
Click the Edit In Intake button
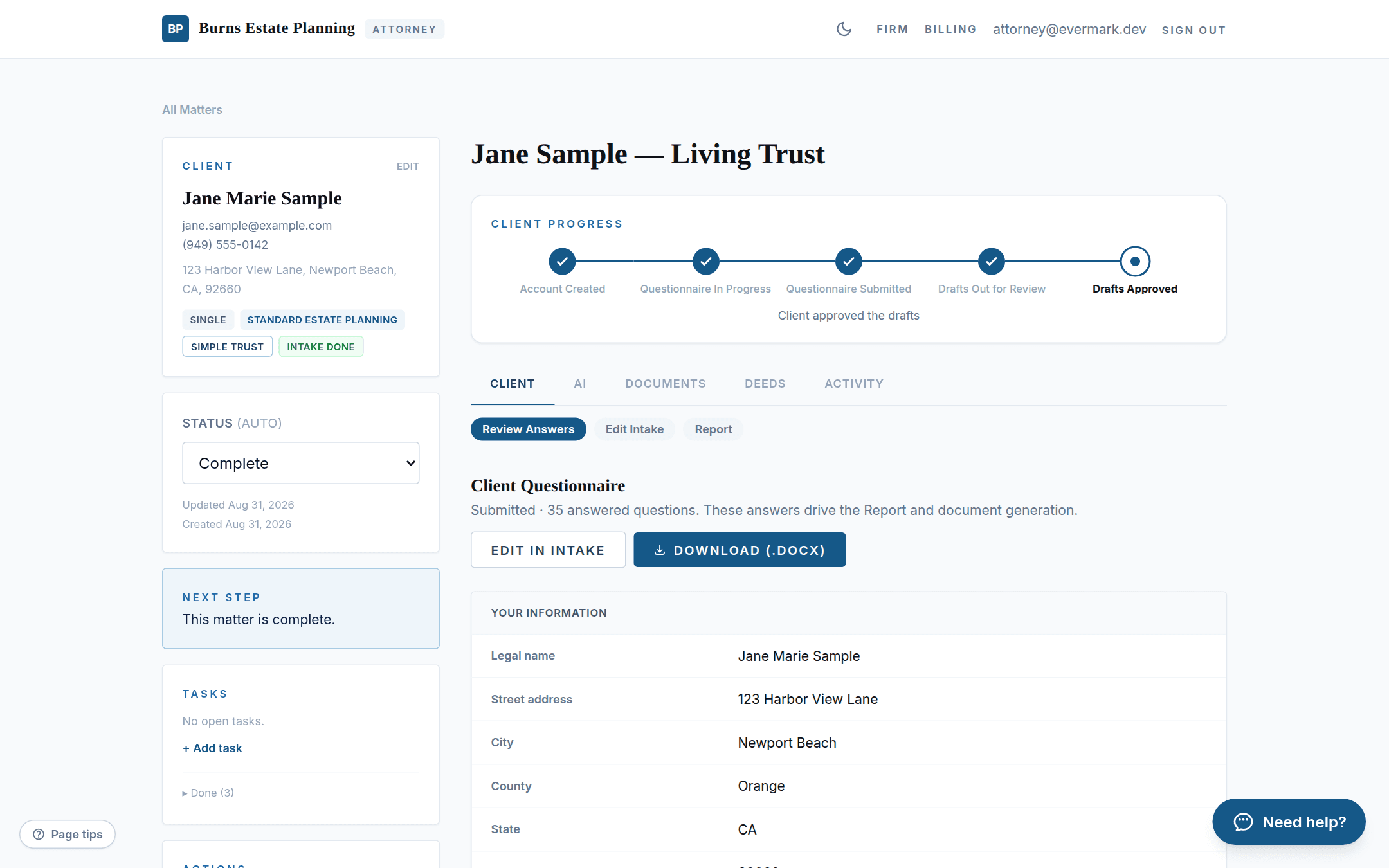click(548, 550)
